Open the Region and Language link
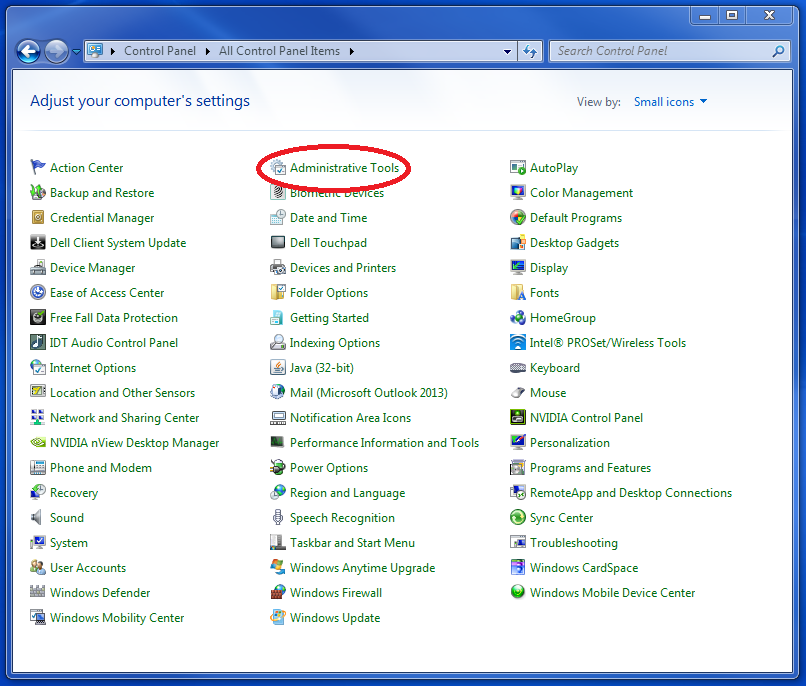The image size is (806, 686). [x=347, y=493]
